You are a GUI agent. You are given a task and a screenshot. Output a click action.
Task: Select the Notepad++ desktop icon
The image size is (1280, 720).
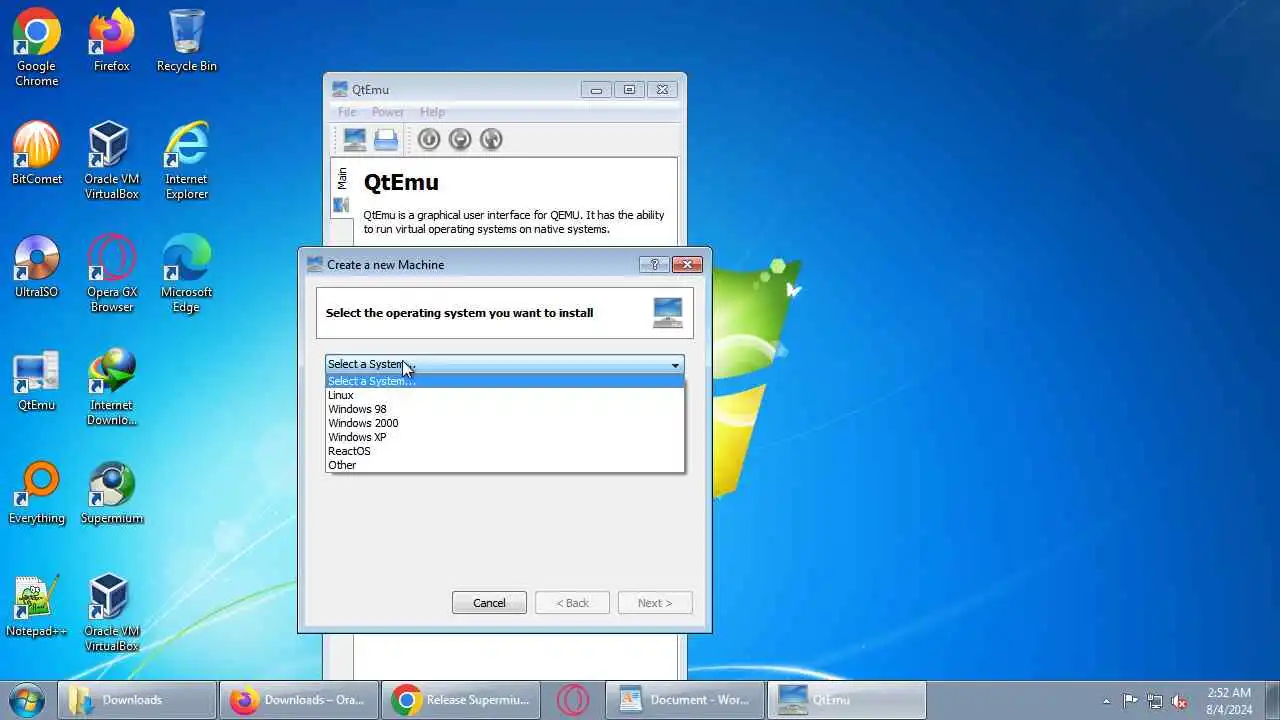[x=37, y=606]
